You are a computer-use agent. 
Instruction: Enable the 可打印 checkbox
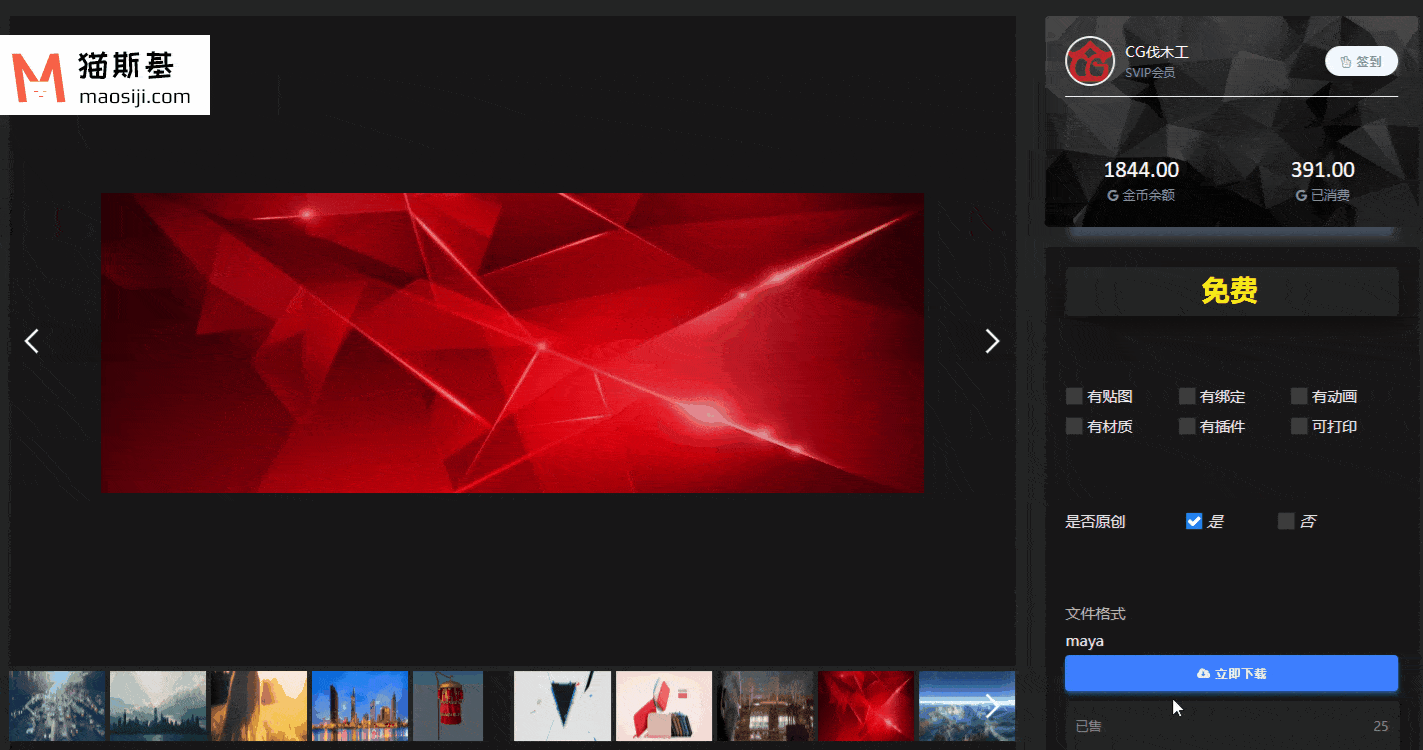tap(1299, 427)
